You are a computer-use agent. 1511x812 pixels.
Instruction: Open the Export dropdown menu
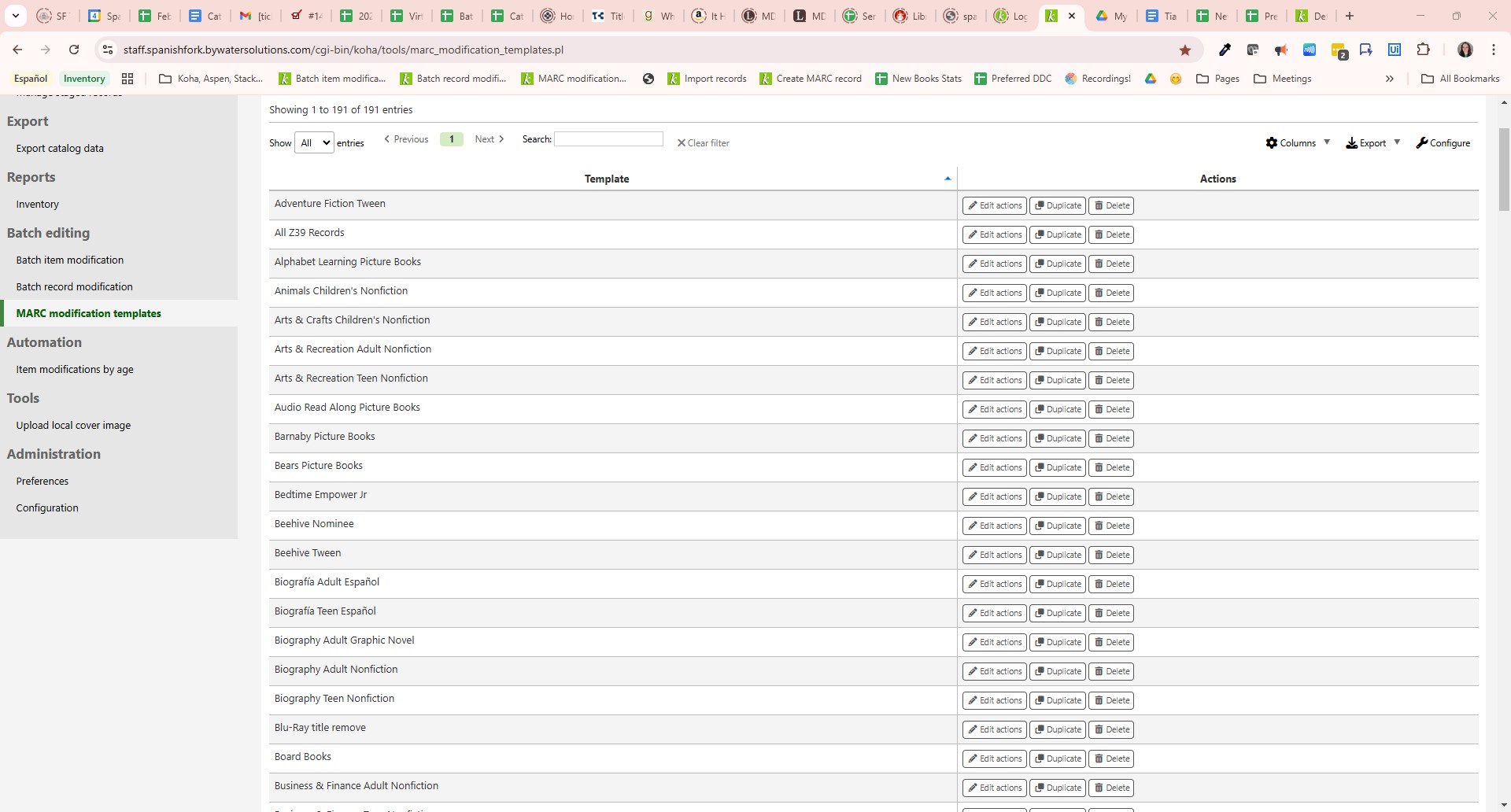[x=1372, y=143]
